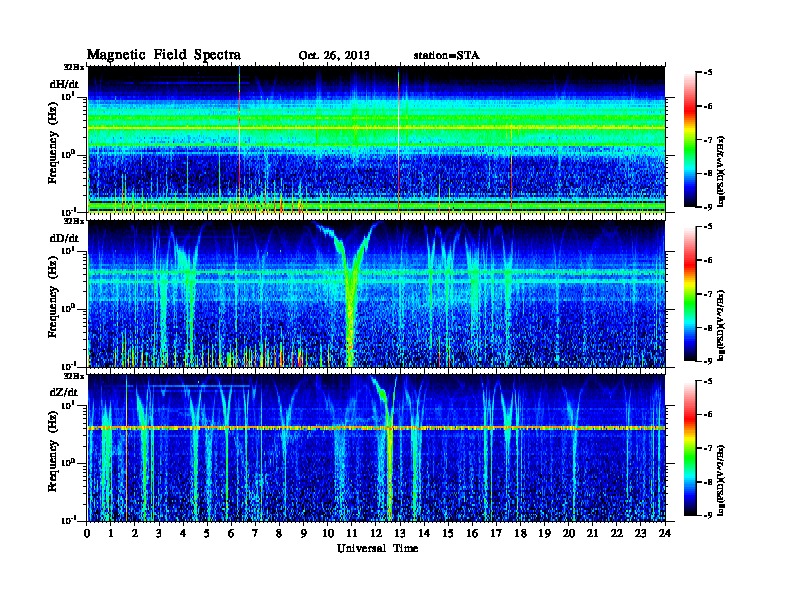Click the "4" hour tick label
This screenshot has width=792, height=612.
[183, 533]
